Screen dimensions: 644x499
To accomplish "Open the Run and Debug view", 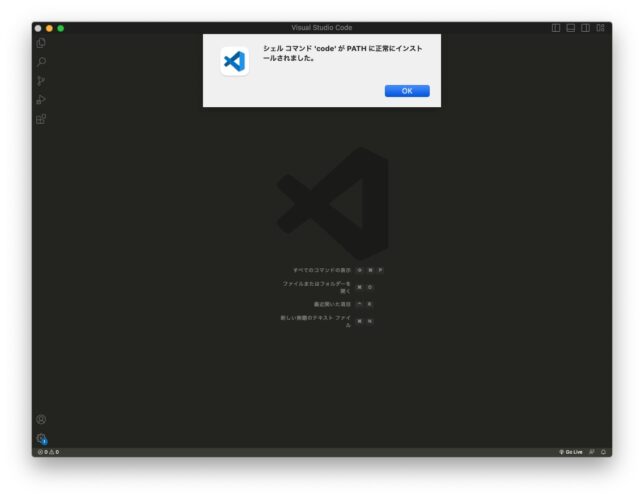I will (41, 100).
